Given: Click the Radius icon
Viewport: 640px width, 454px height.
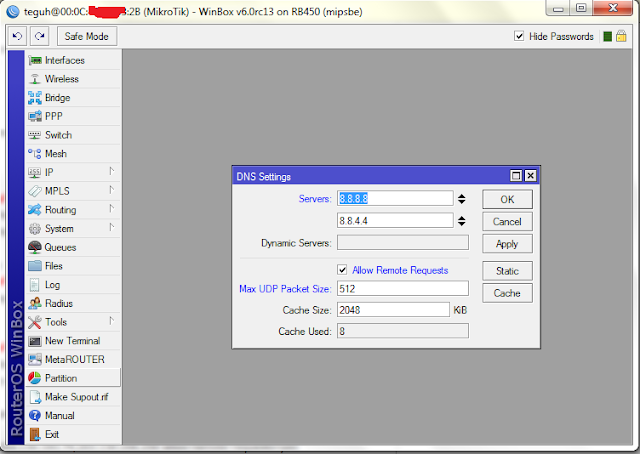Looking at the screenshot, I should 35,303.
